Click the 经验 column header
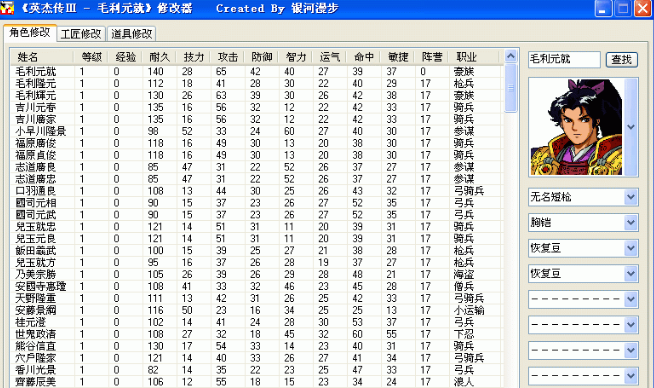The image size is (654, 388). click(x=125, y=57)
